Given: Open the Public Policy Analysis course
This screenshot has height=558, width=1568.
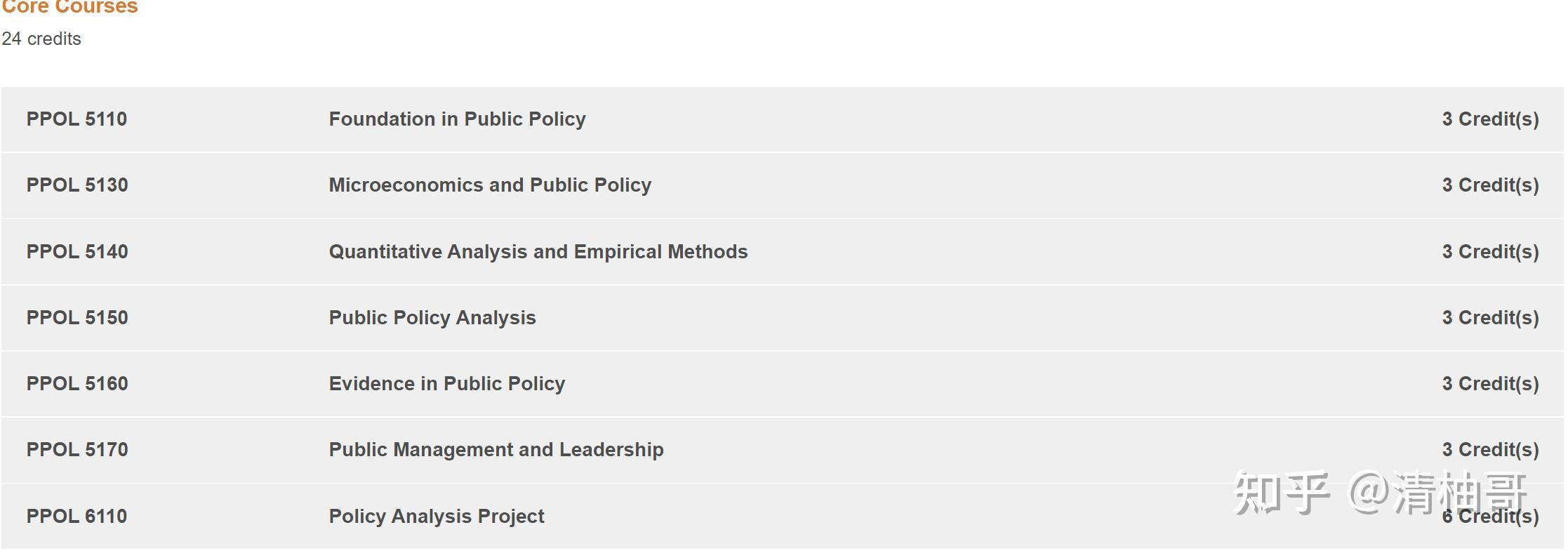Looking at the screenshot, I should [x=432, y=318].
